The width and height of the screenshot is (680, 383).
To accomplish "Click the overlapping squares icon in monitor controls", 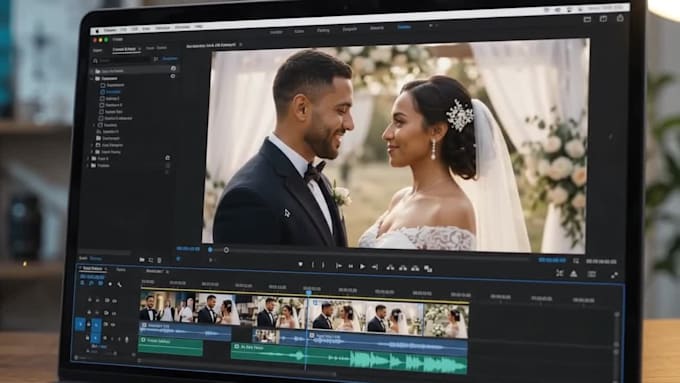I will click(x=428, y=269).
